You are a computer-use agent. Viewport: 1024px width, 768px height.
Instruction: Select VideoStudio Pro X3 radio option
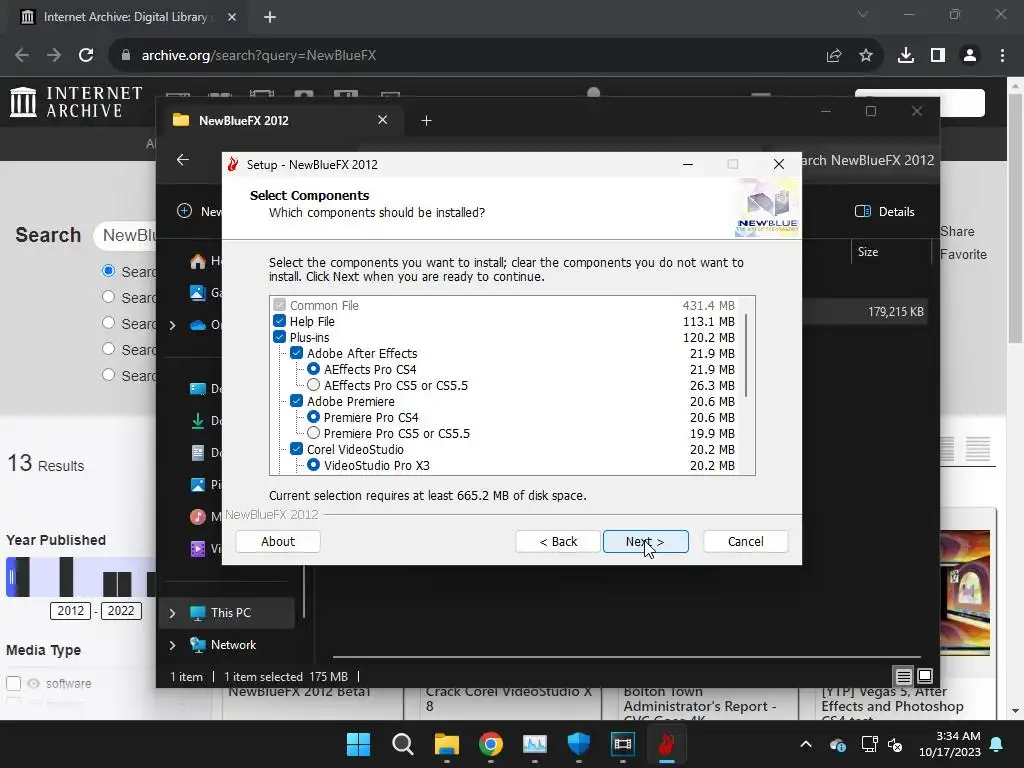point(313,465)
